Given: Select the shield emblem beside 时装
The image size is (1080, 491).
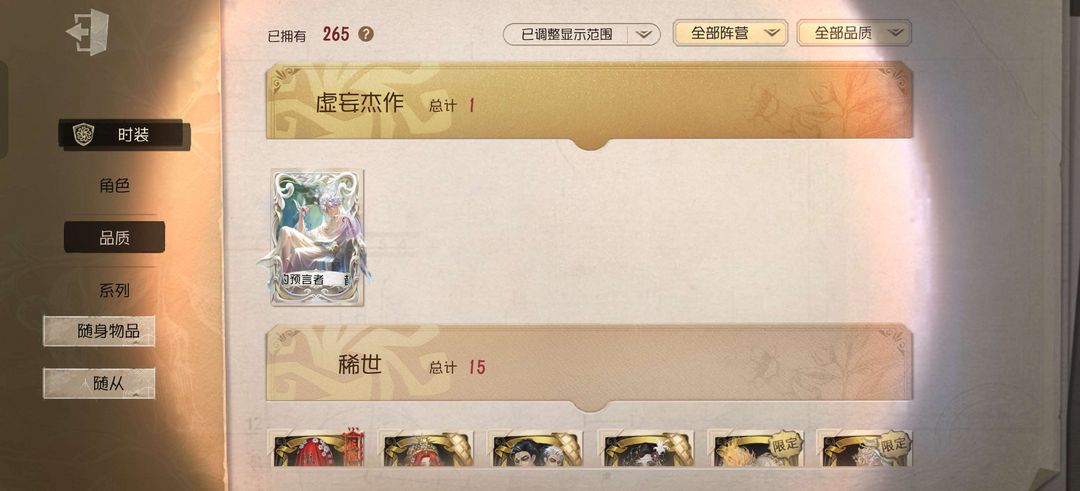Looking at the screenshot, I should [83, 134].
